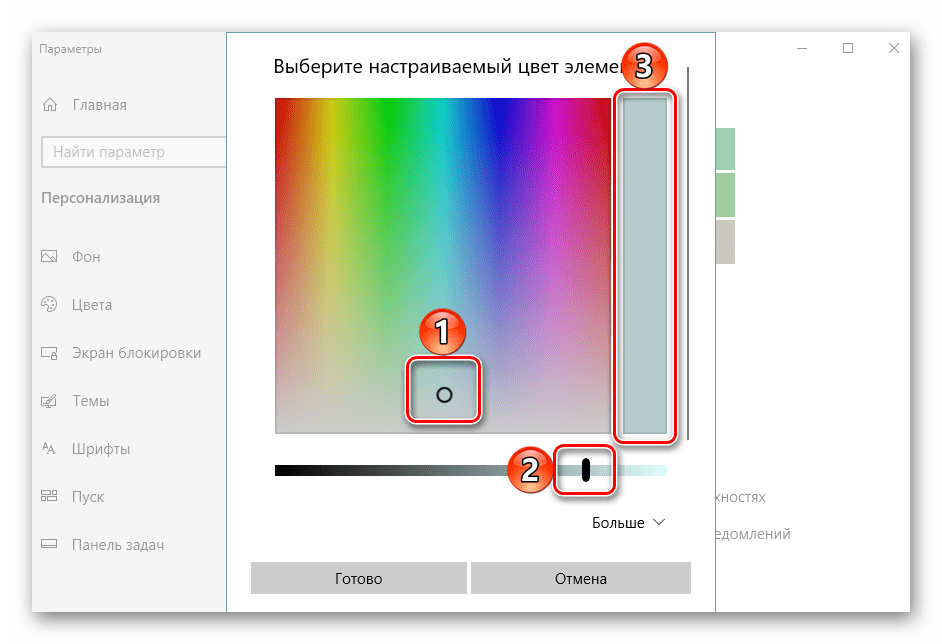Click the circular color picker marker
Viewport: 942px width, 644px height.
444,395
